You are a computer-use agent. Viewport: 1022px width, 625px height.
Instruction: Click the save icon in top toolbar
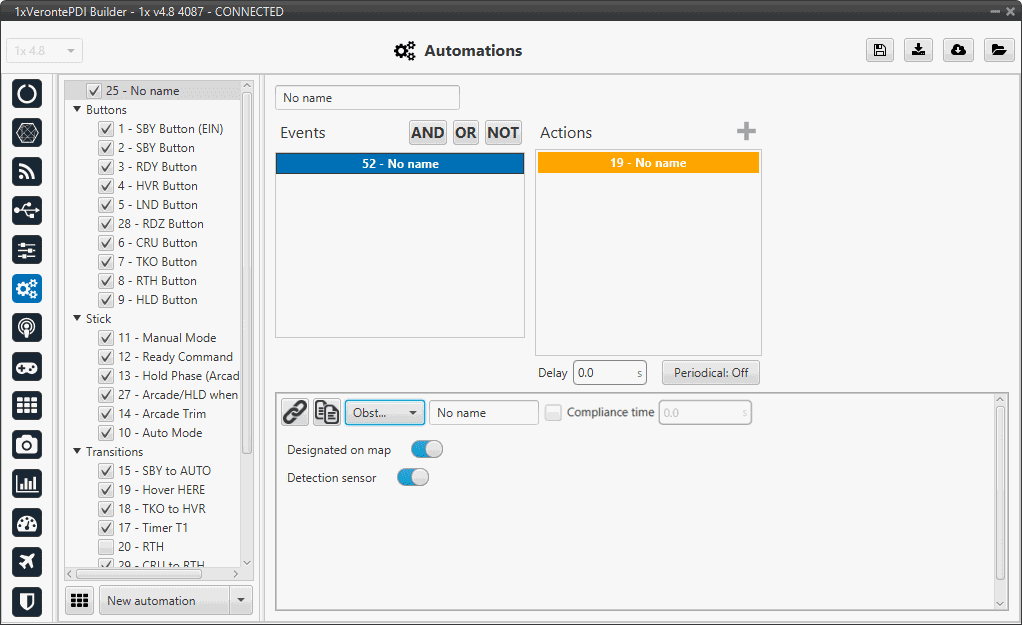click(x=879, y=51)
